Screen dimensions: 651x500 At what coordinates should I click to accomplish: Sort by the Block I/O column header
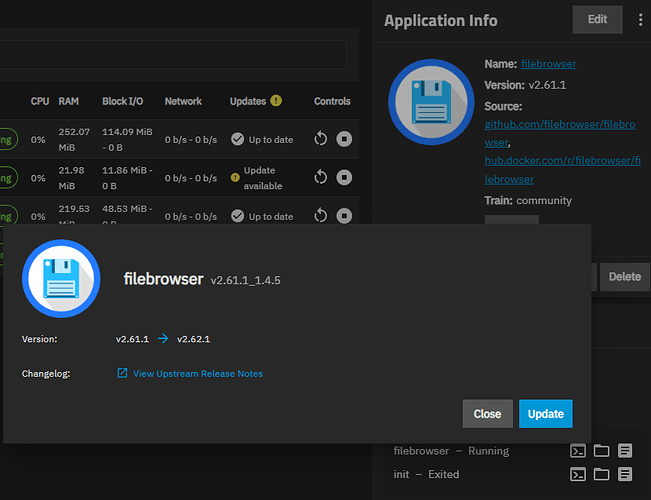(123, 101)
